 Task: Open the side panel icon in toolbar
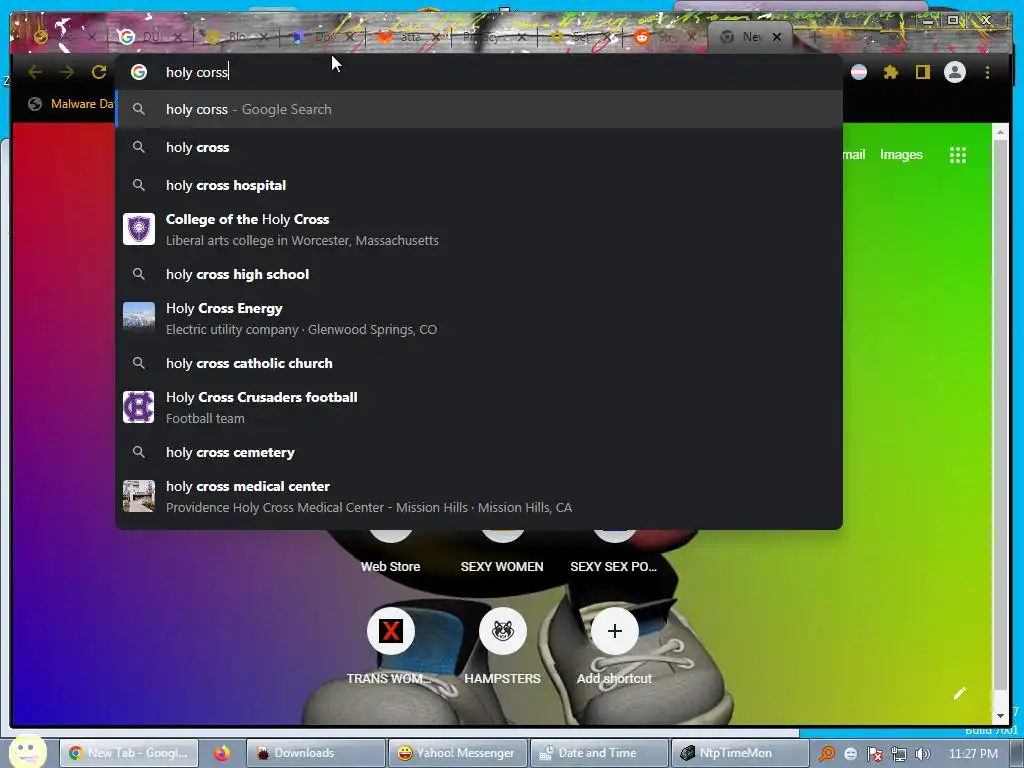coord(922,72)
